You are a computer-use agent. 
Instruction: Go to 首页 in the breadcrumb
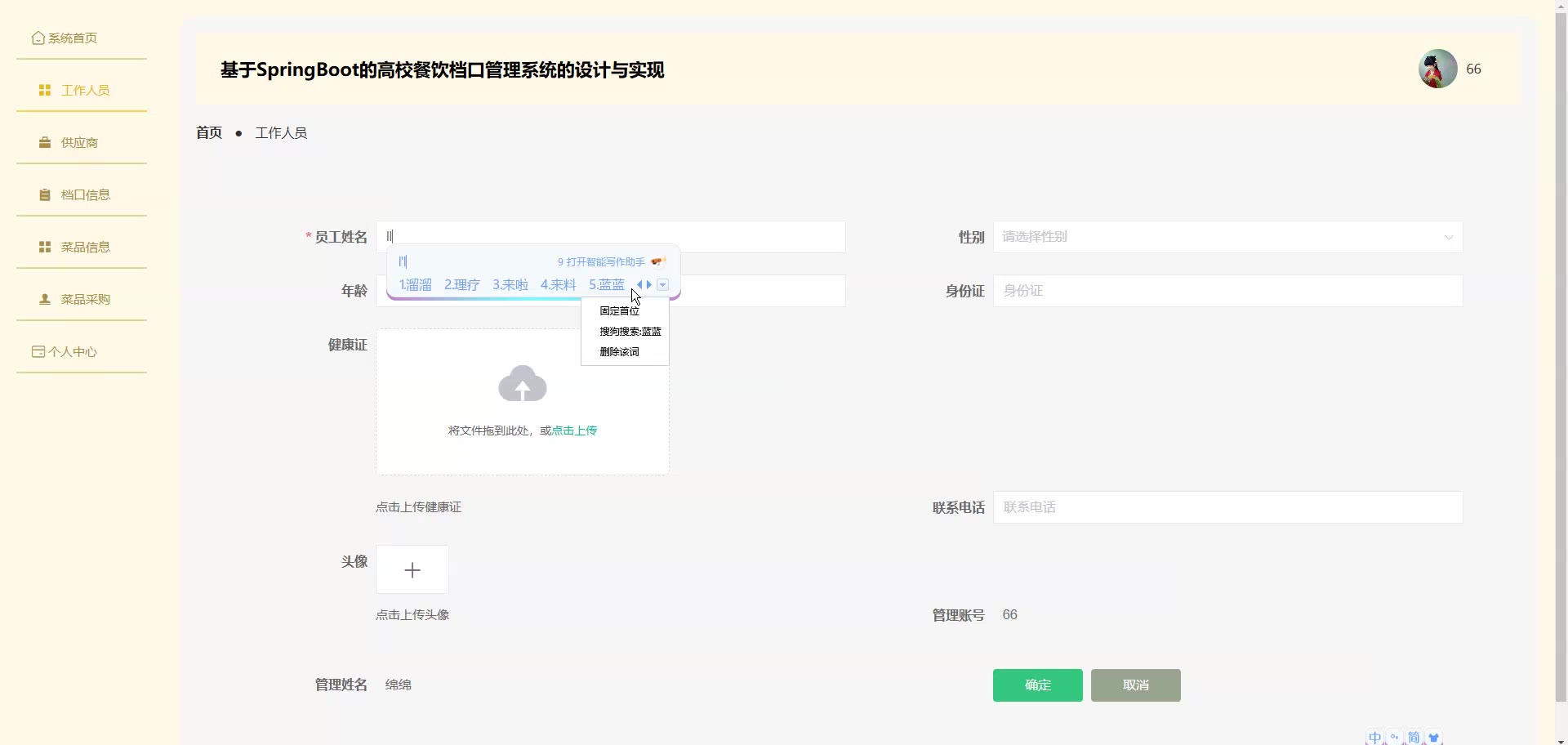point(209,133)
